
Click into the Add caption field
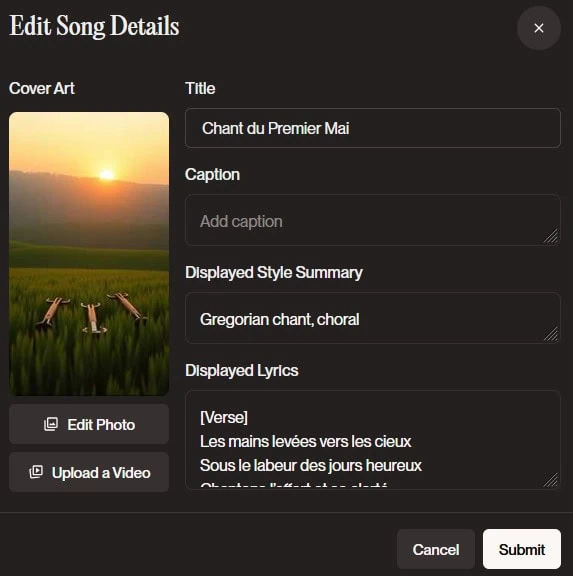pos(373,220)
